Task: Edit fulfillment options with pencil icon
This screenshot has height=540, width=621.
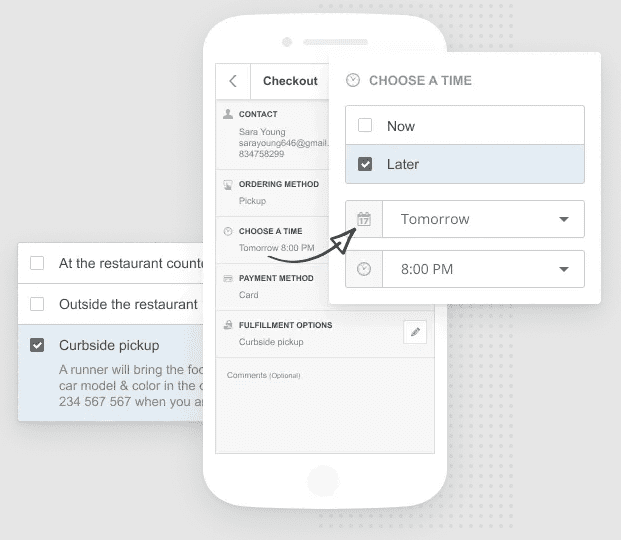Action: [415, 332]
